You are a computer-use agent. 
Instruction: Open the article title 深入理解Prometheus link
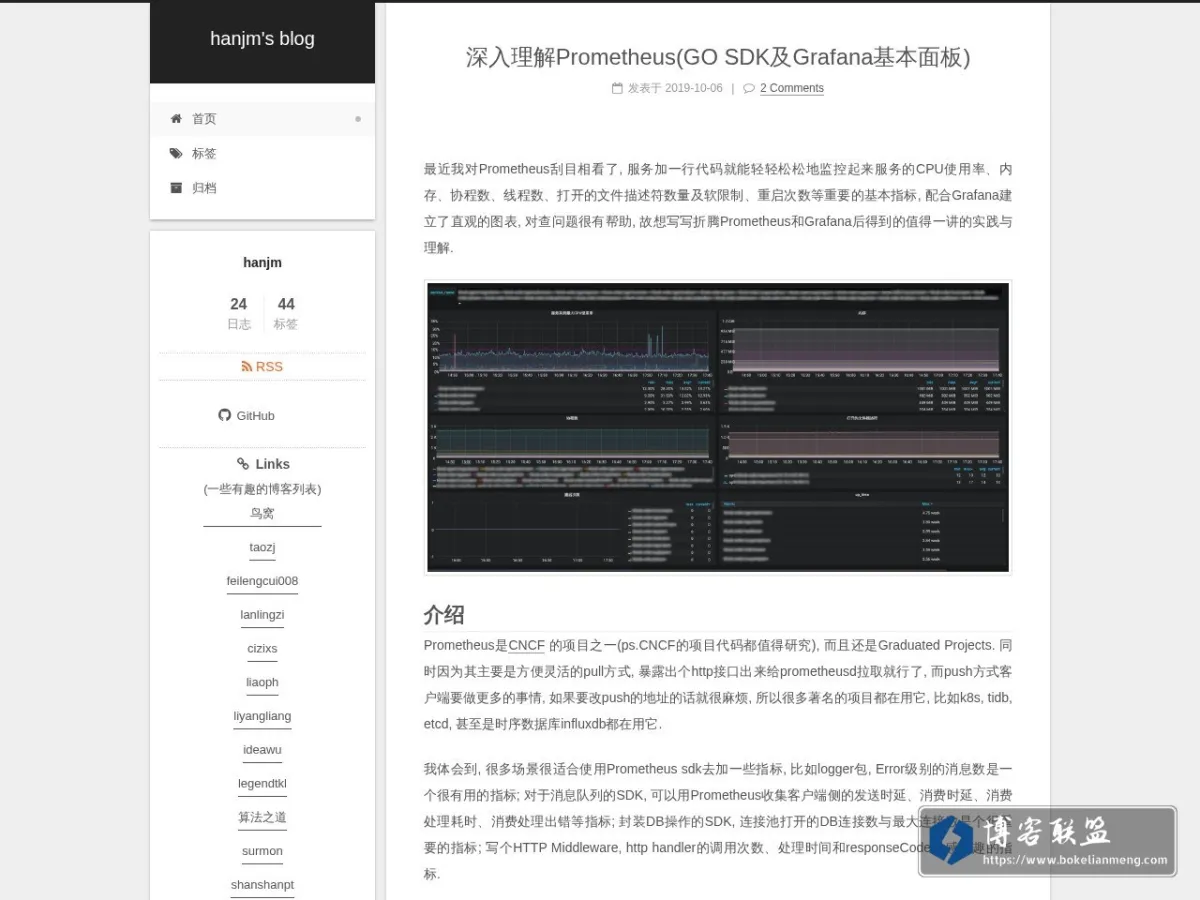click(718, 57)
